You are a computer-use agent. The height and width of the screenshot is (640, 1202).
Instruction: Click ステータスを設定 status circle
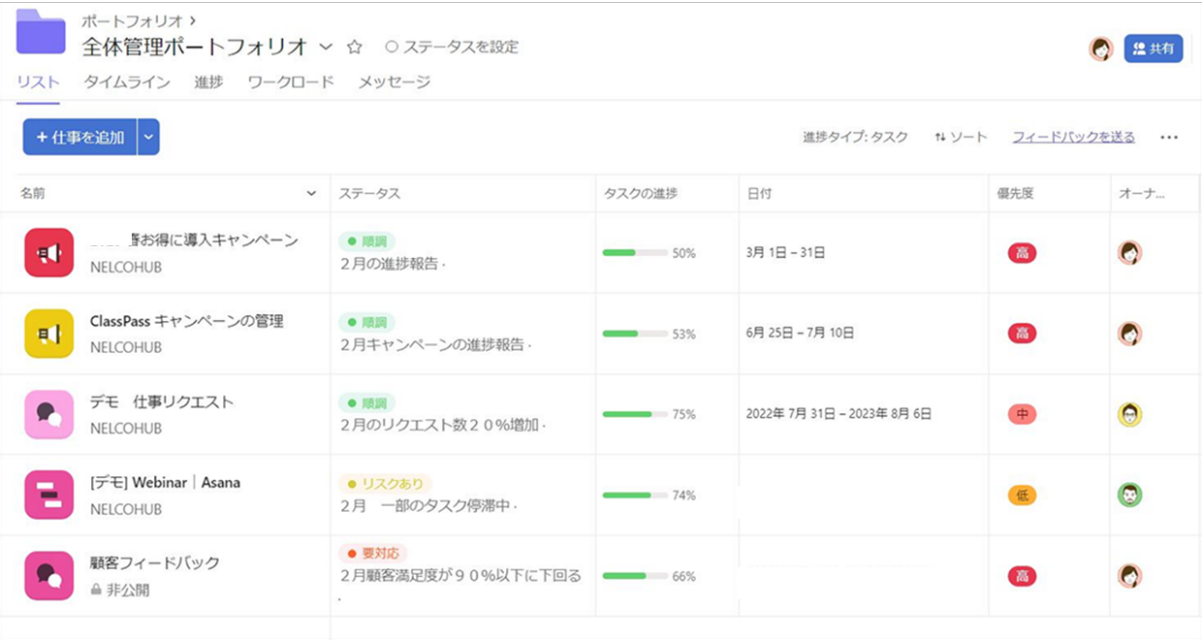pyautogui.click(x=391, y=47)
